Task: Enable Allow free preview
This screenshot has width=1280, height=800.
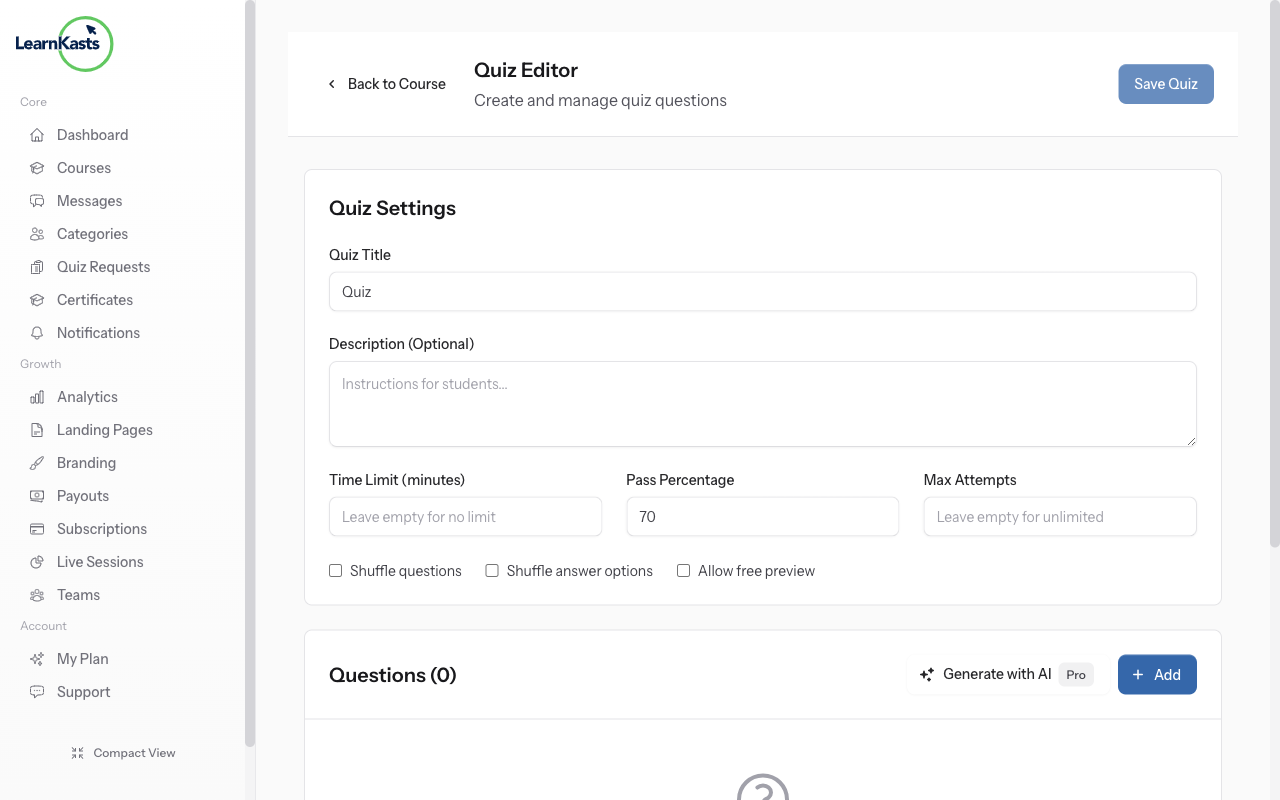Action: [x=683, y=570]
